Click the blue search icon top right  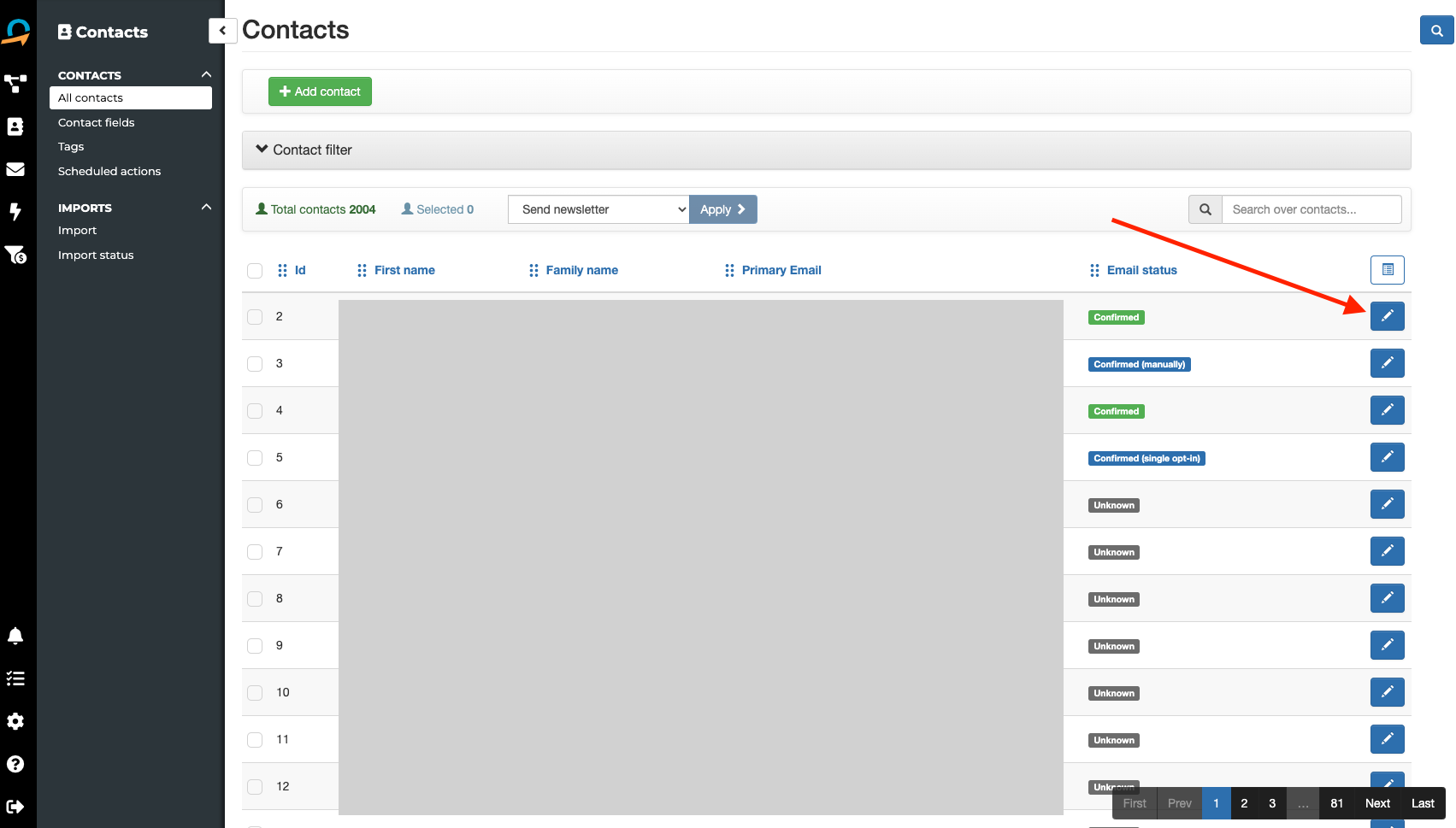pos(1436,31)
